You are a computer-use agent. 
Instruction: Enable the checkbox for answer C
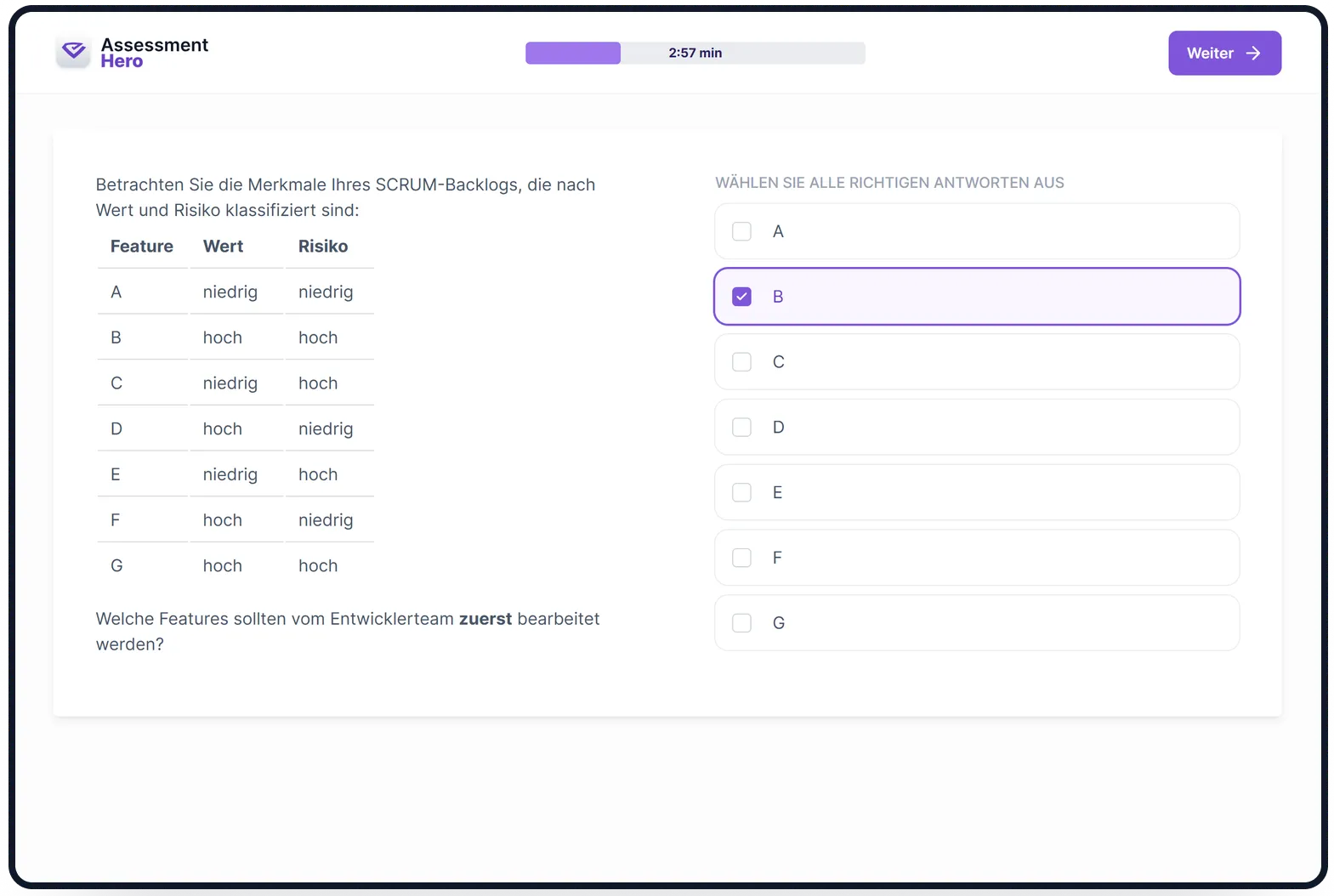(741, 362)
